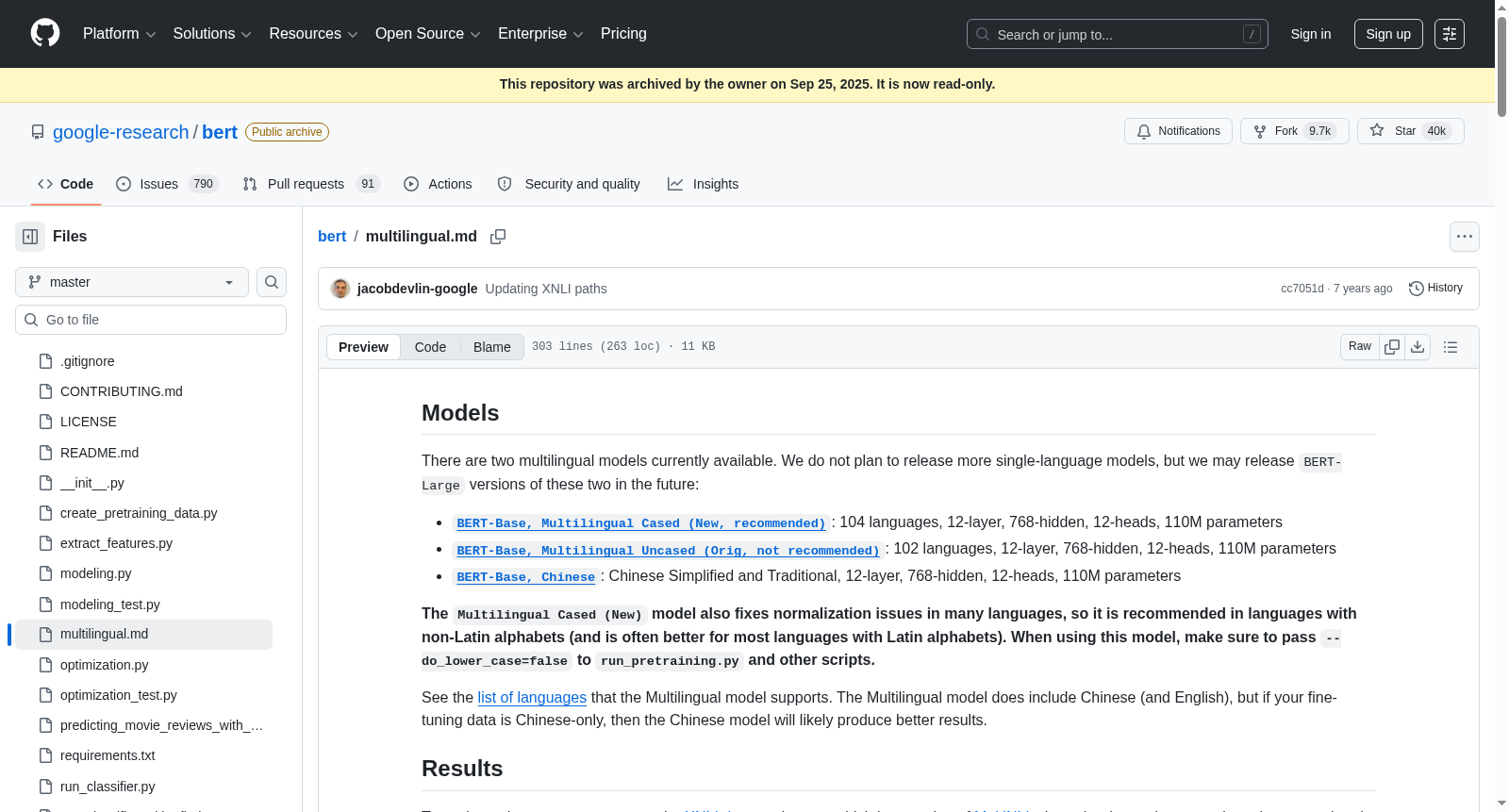The image size is (1509, 812).
Task: Switch to the Blame view
Action: [x=491, y=347]
